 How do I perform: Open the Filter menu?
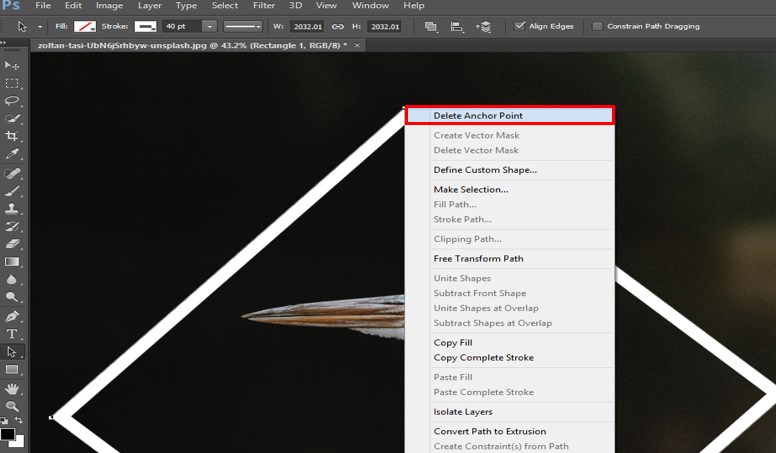264,6
